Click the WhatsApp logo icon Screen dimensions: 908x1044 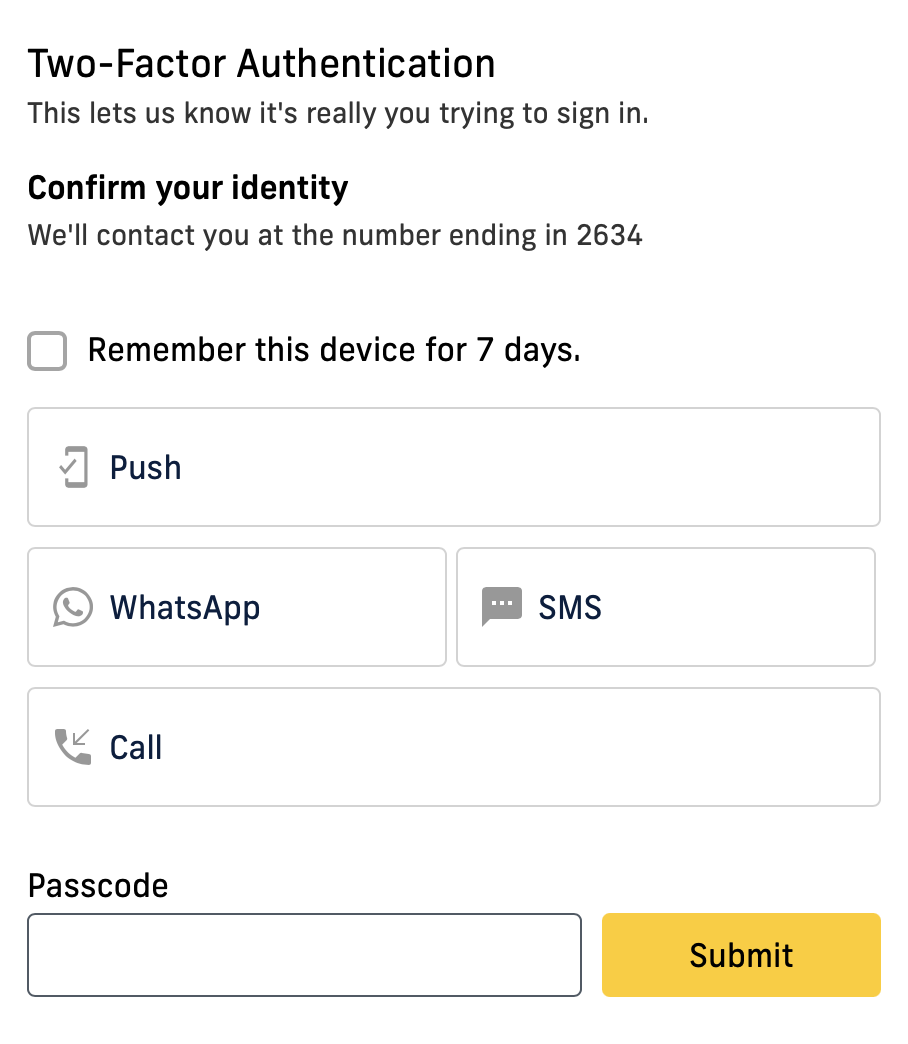coord(72,607)
